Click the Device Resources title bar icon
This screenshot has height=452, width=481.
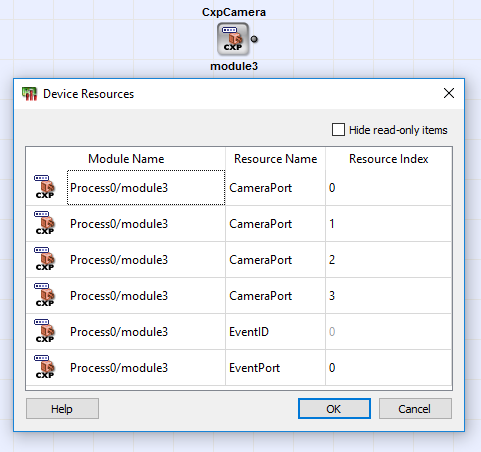pyautogui.click(x=29, y=94)
